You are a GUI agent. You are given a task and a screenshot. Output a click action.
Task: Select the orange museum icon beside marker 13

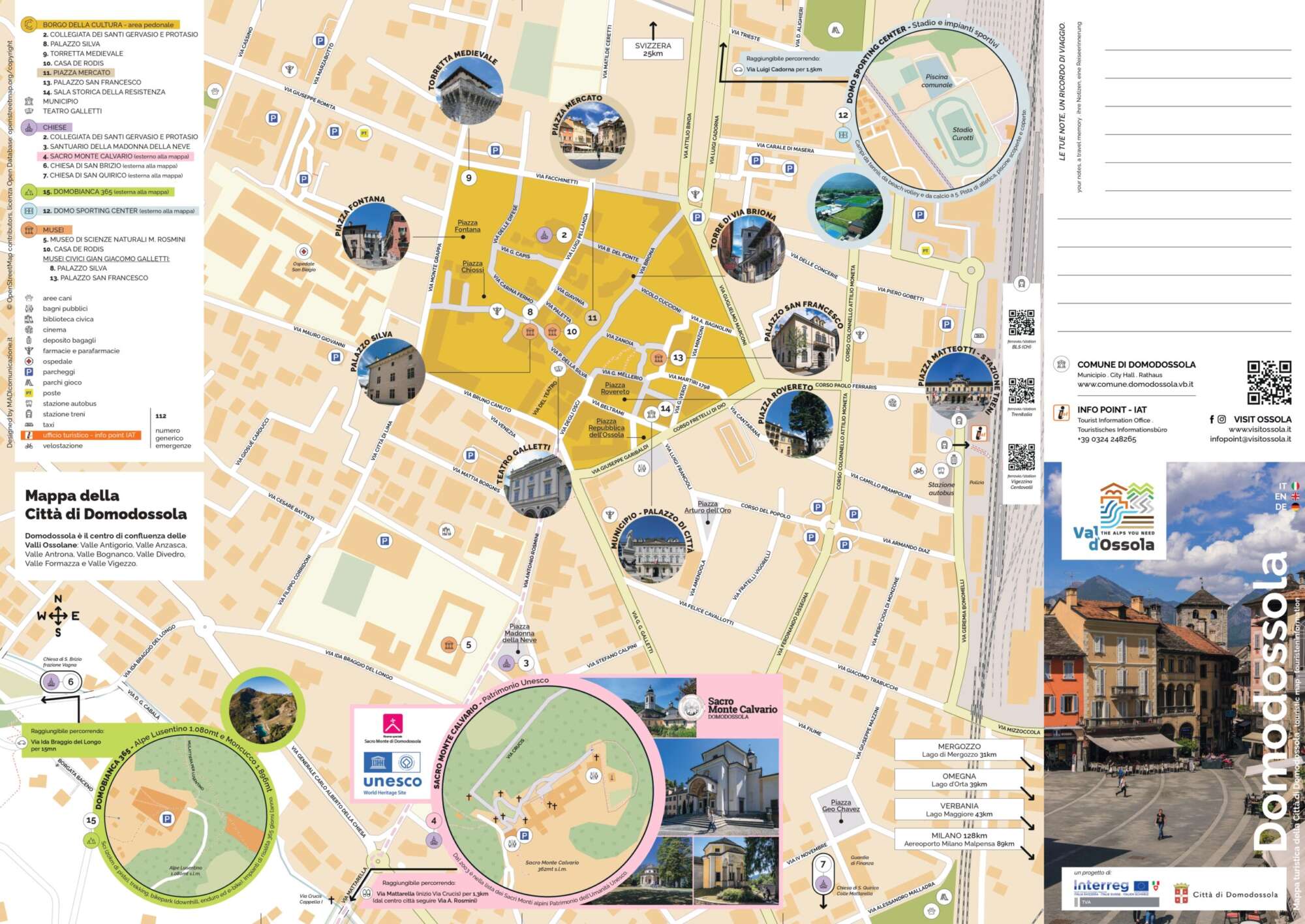pyautogui.click(x=658, y=358)
